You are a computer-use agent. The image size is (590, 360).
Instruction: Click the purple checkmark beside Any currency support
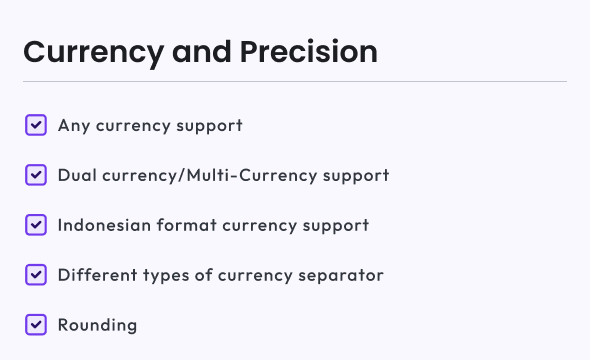36,125
